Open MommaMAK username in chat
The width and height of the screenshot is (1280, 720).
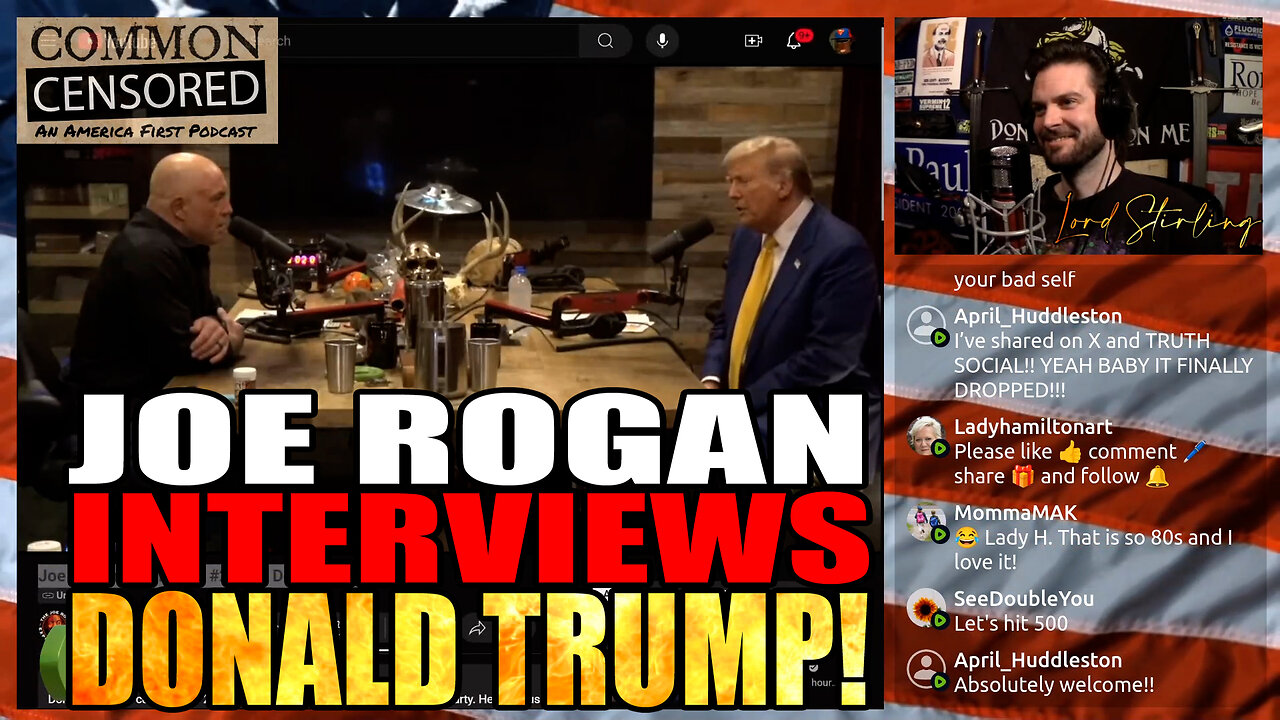(1015, 513)
